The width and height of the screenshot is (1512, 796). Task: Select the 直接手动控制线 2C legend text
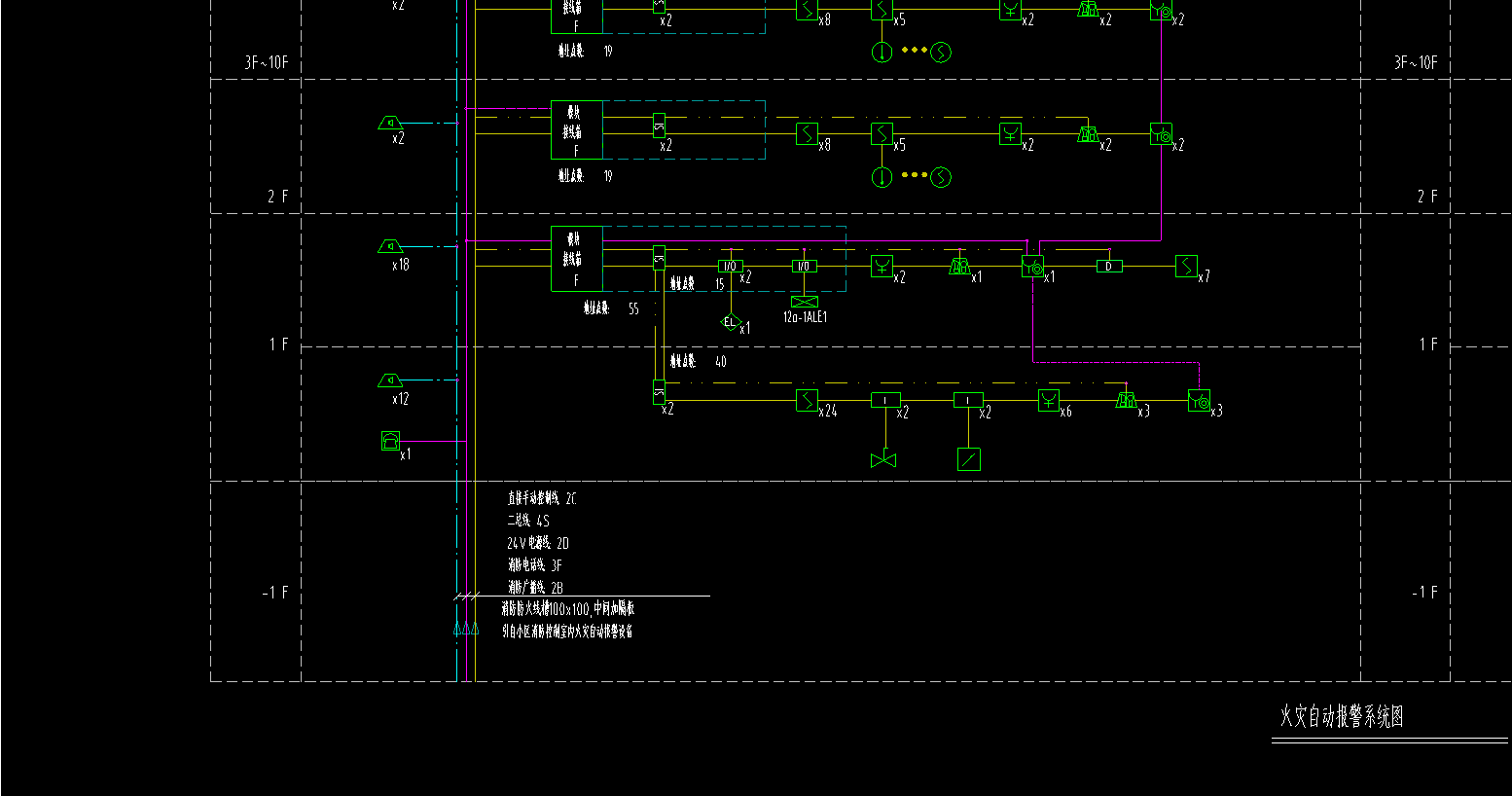pyautogui.click(x=542, y=498)
